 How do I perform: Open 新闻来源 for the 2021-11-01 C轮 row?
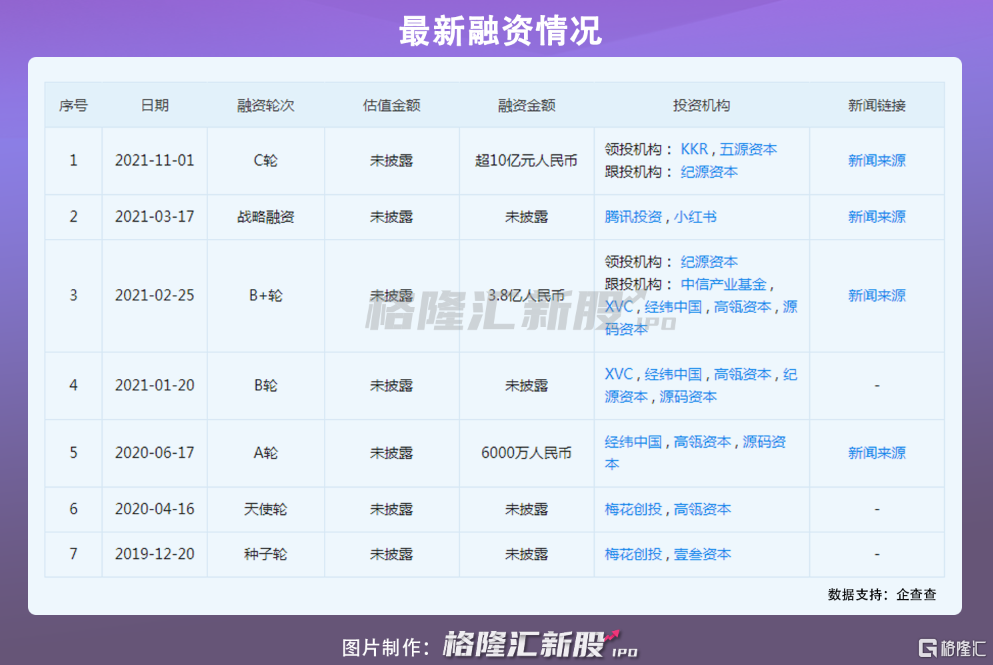[x=876, y=160]
